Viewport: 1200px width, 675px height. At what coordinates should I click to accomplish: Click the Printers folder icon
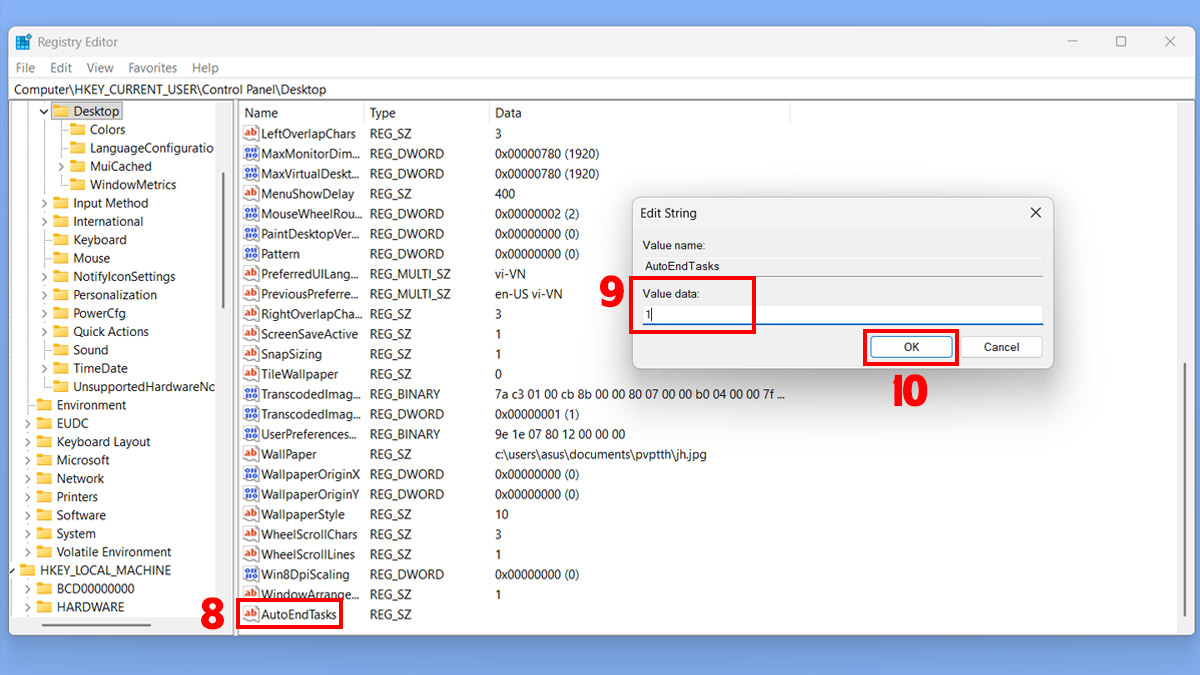pos(44,497)
